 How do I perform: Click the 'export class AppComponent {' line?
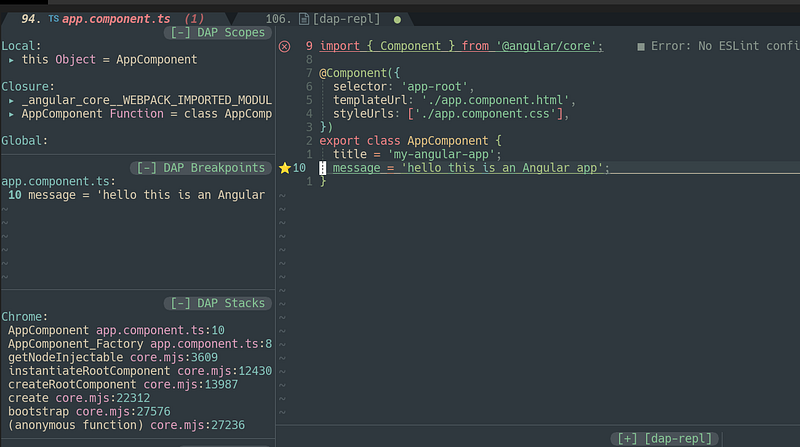pos(410,141)
